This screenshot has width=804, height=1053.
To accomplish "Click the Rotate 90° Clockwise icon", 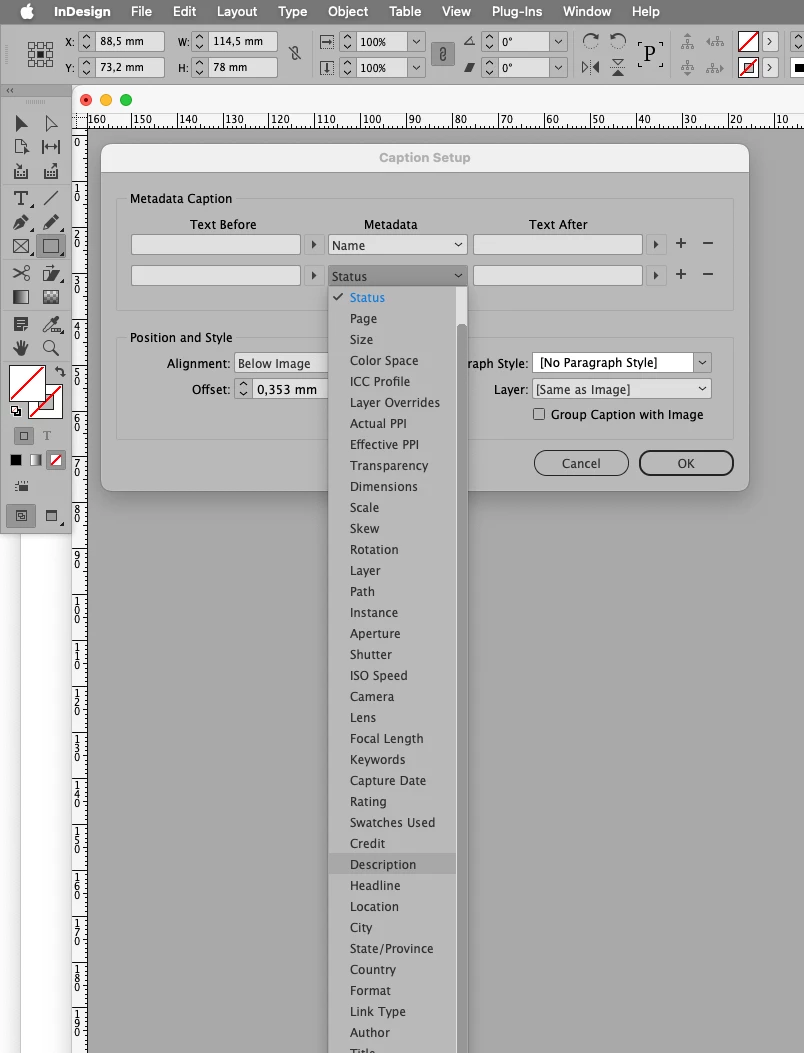I will pos(590,42).
